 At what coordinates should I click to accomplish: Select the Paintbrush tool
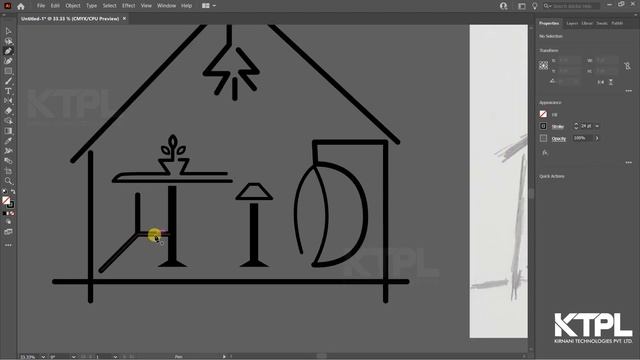pos(8,81)
